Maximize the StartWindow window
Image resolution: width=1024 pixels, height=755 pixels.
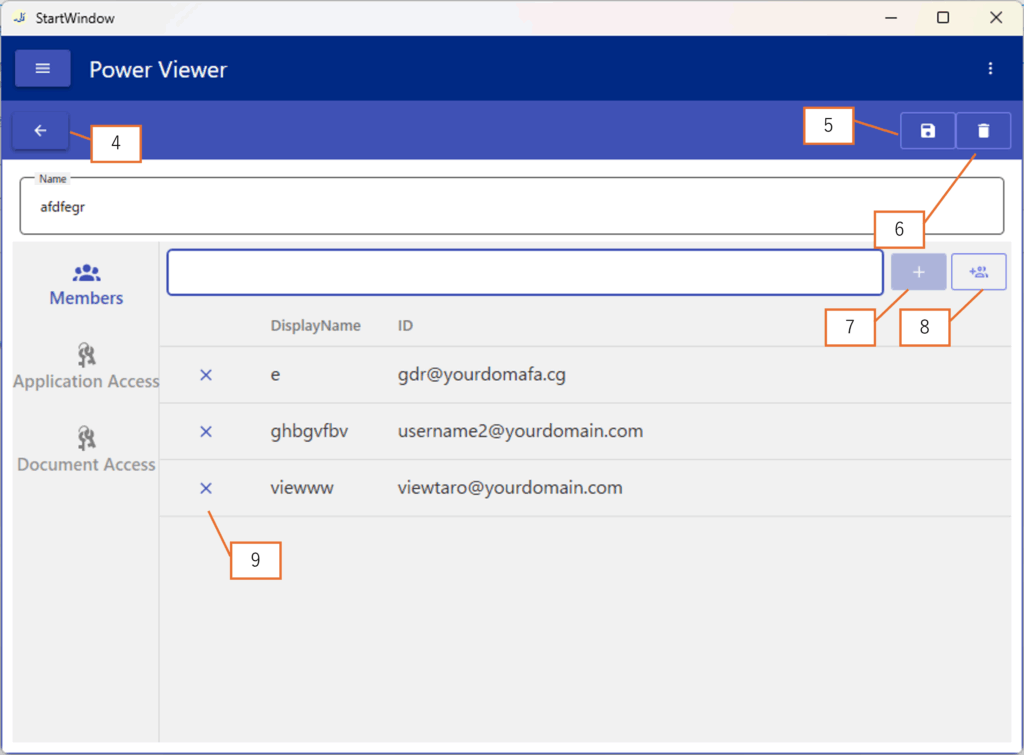tap(942, 18)
